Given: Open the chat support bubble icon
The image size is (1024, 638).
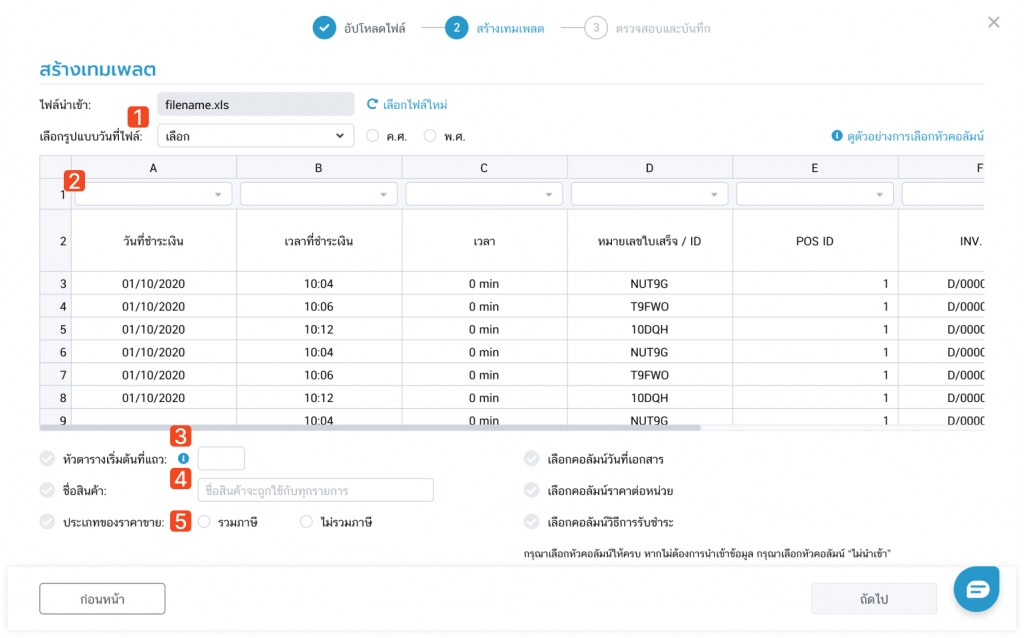Looking at the screenshot, I should tap(976, 589).
